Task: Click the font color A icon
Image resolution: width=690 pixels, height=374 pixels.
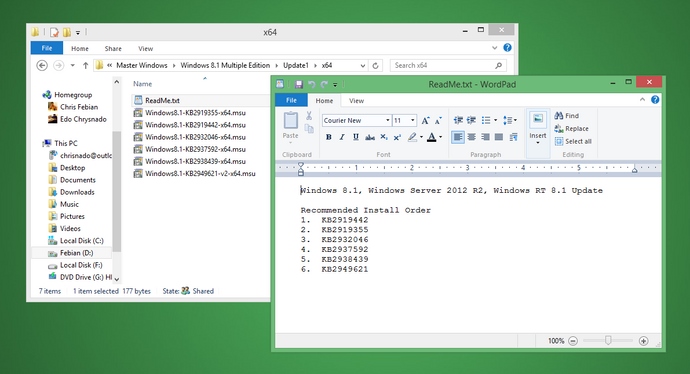Action: (x=432, y=137)
